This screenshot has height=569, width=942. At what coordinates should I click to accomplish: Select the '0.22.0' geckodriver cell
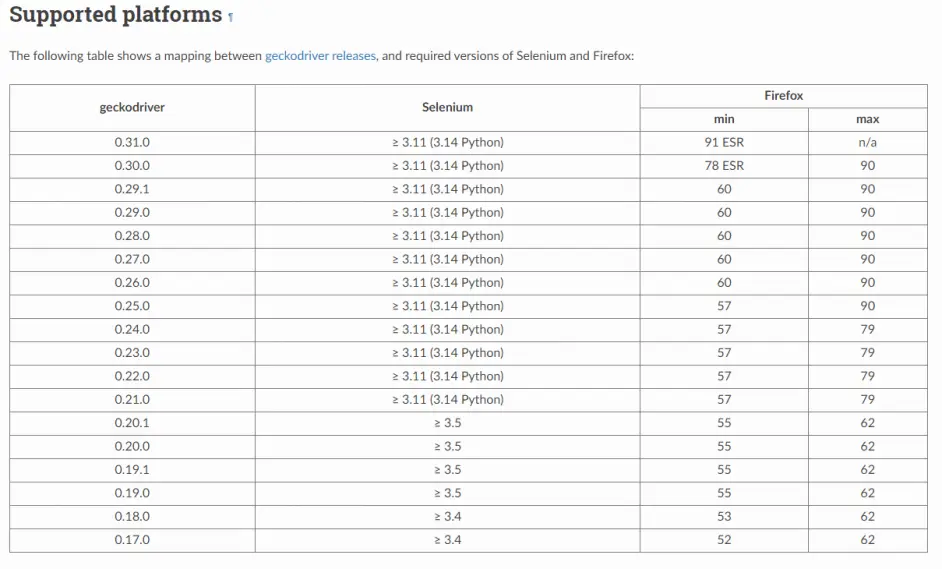[x=132, y=377]
